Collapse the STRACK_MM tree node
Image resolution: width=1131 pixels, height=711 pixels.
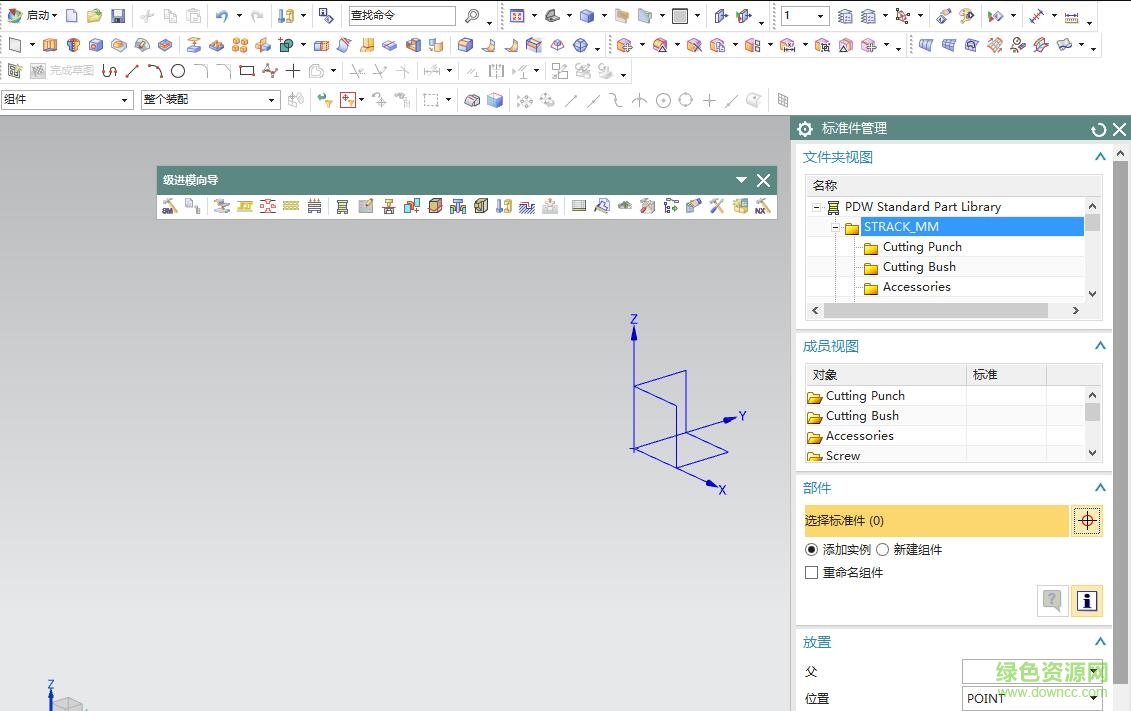tap(837, 227)
